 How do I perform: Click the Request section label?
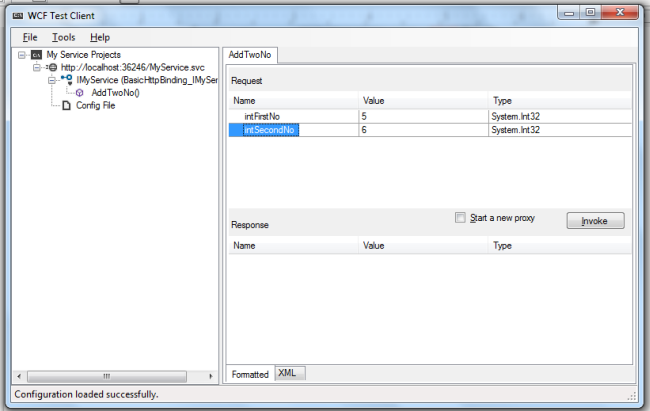click(x=247, y=81)
